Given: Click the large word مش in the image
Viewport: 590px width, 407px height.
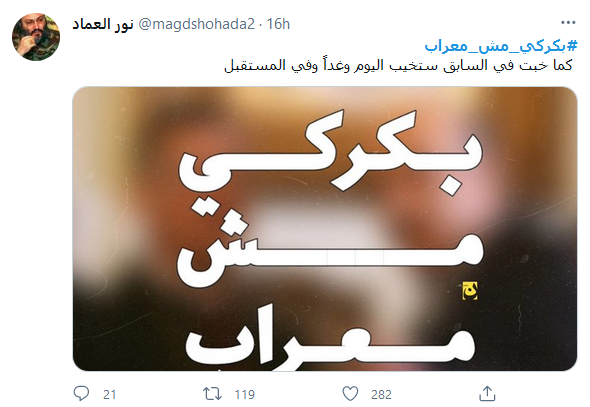Looking at the screenshot, I should 330,245.
